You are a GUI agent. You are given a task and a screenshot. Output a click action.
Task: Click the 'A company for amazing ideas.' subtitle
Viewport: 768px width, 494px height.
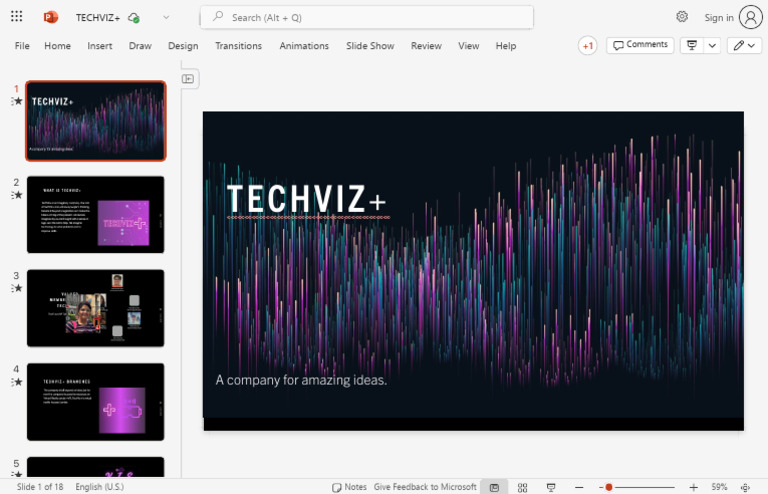click(x=301, y=380)
